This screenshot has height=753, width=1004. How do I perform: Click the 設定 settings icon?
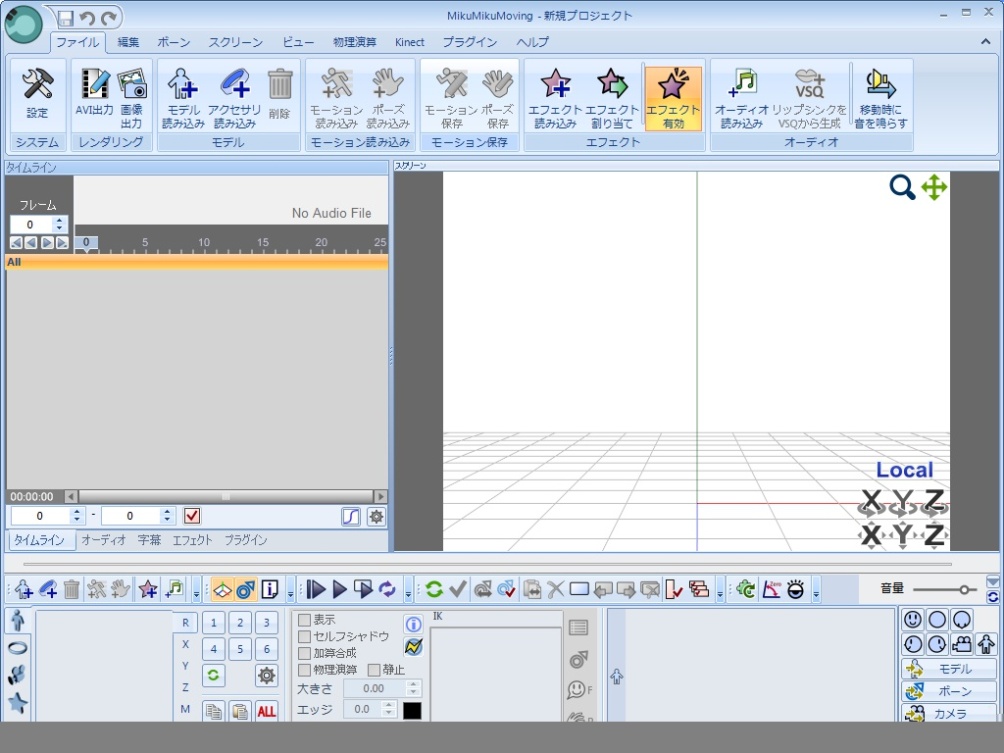tap(37, 95)
